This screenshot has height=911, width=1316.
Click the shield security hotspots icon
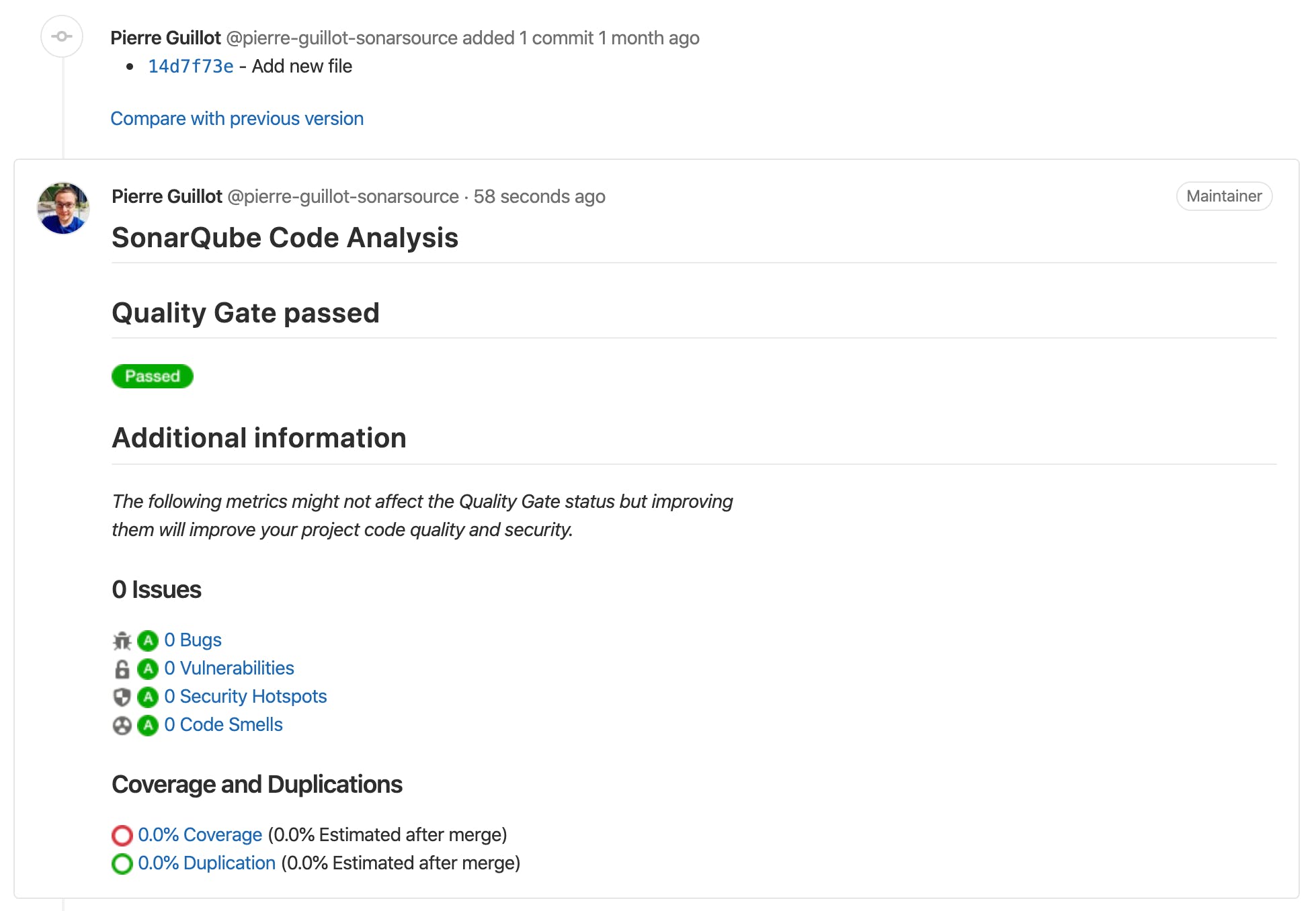click(122, 697)
